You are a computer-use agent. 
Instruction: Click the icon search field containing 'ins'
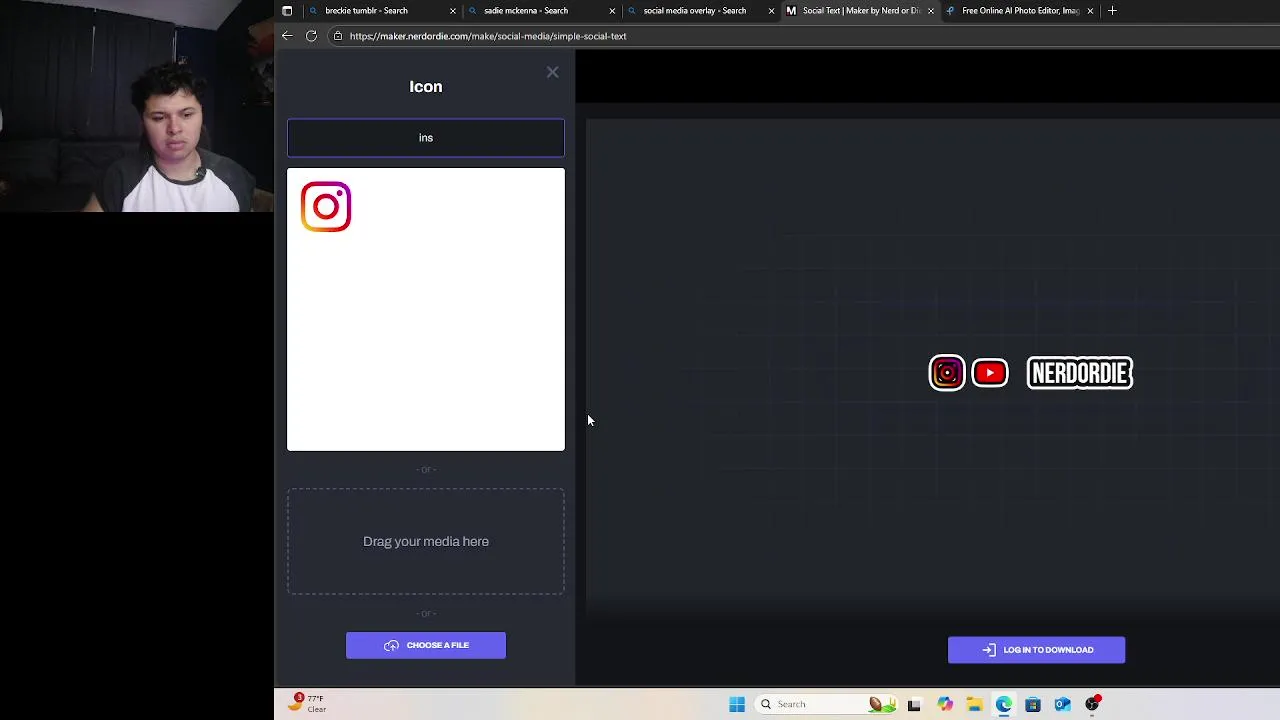[426, 138]
